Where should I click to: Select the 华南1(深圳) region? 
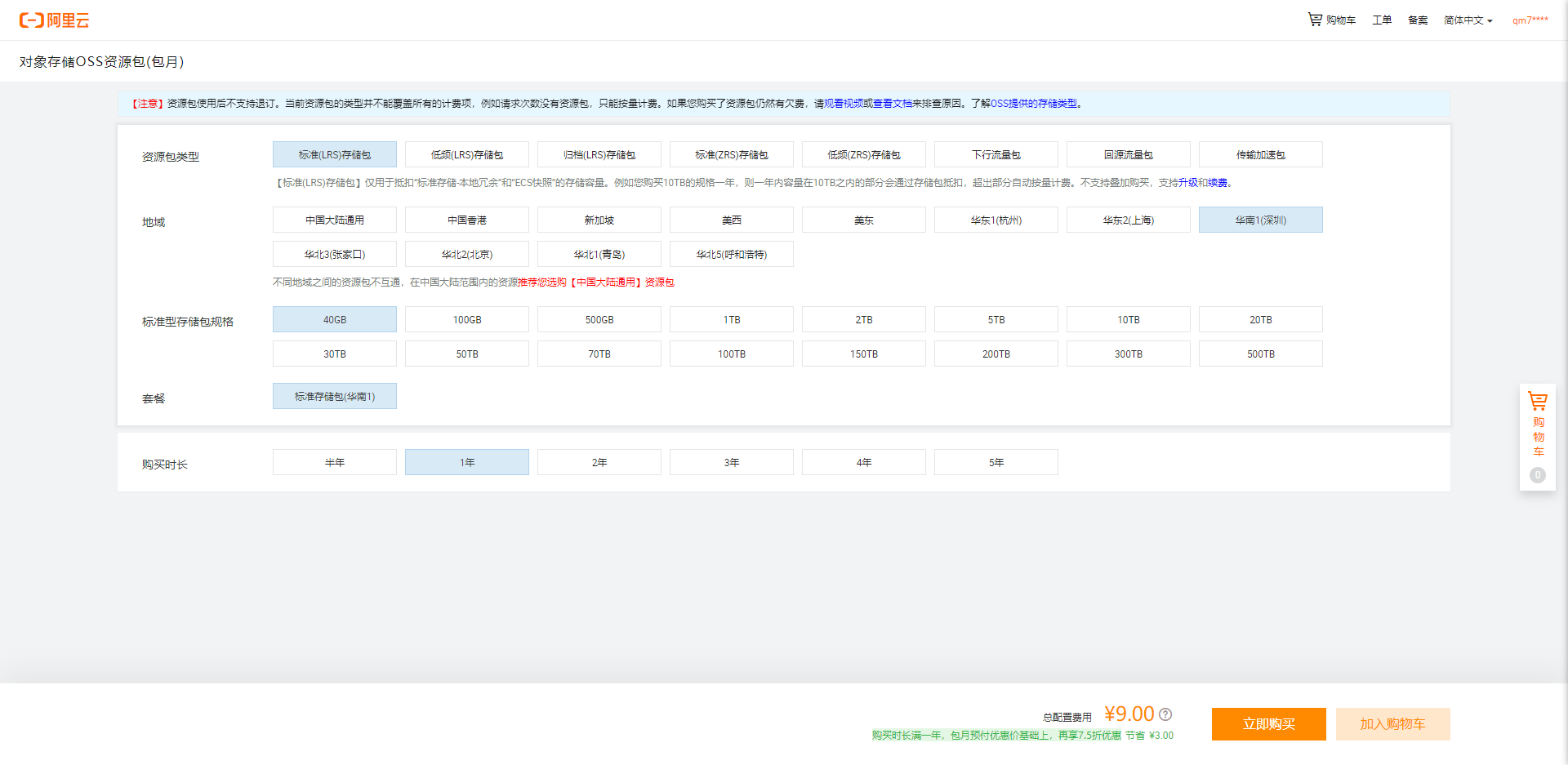(x=1261, y=220)
